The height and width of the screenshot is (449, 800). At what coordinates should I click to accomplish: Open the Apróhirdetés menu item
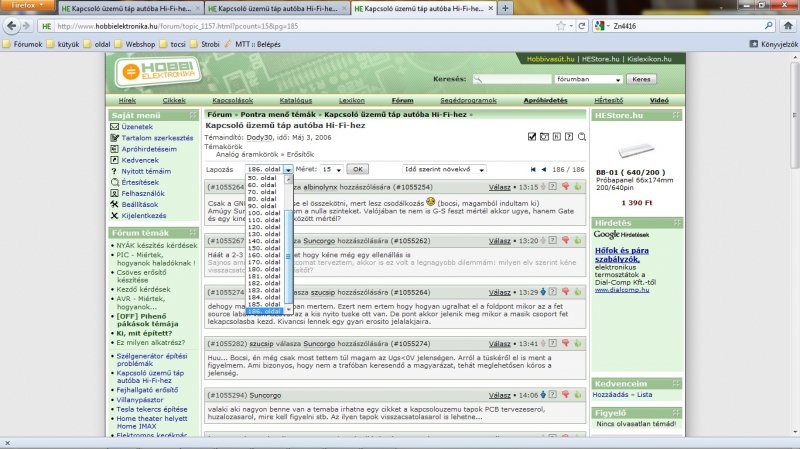click(x=545, y=101)
